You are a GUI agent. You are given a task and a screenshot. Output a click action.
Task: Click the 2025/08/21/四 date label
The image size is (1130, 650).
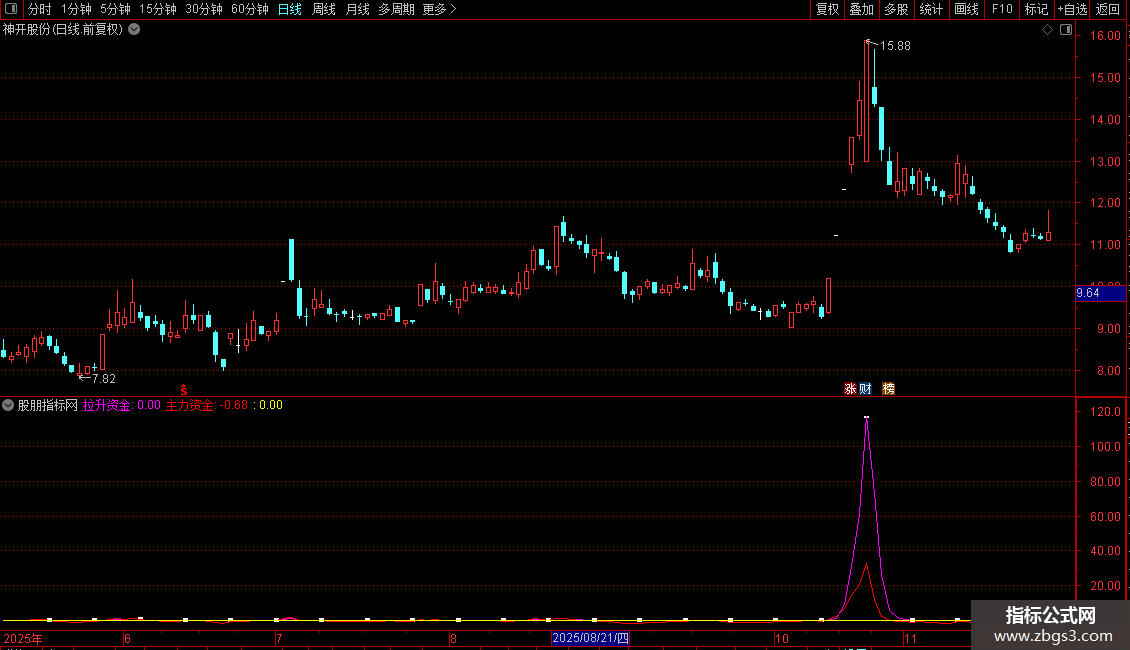(590, 638)
